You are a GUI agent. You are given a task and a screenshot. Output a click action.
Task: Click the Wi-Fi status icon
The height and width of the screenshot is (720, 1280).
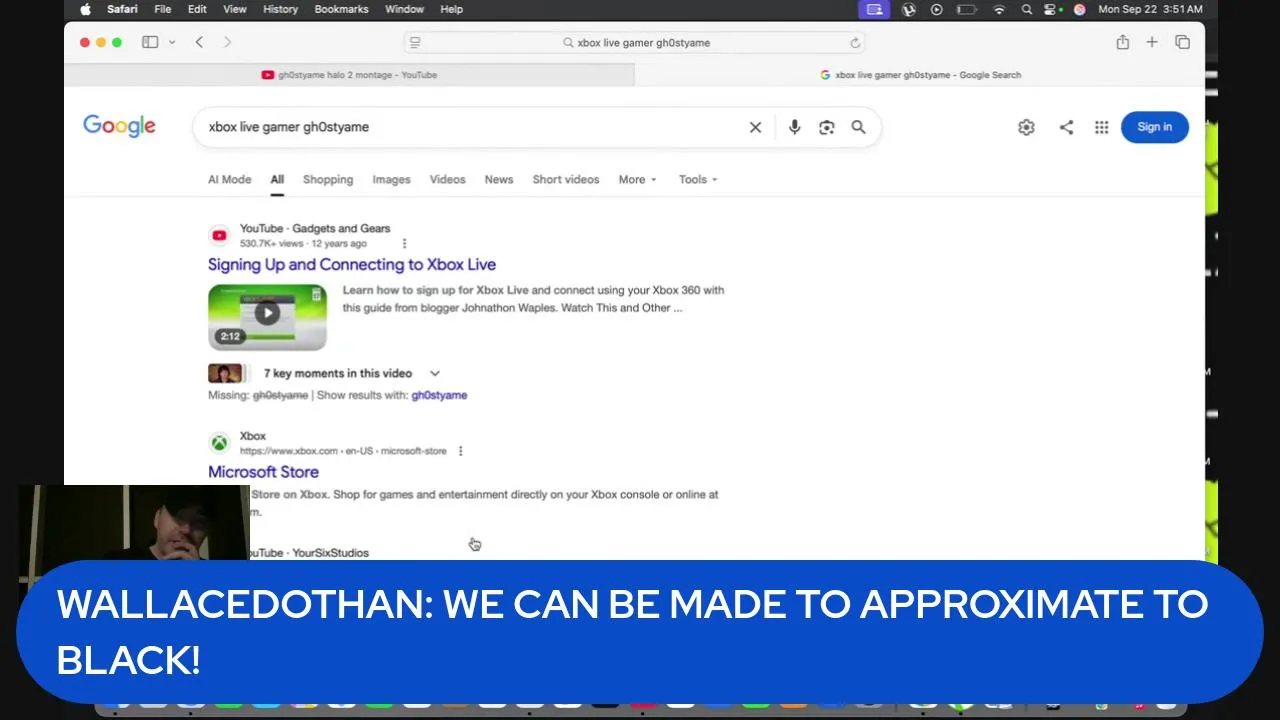coord(998,9)
